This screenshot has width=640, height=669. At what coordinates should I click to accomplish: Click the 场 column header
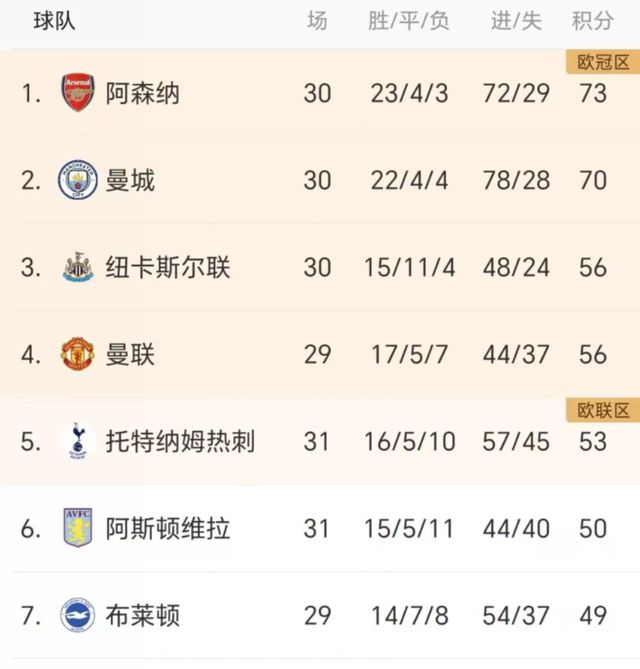[317, 22]
